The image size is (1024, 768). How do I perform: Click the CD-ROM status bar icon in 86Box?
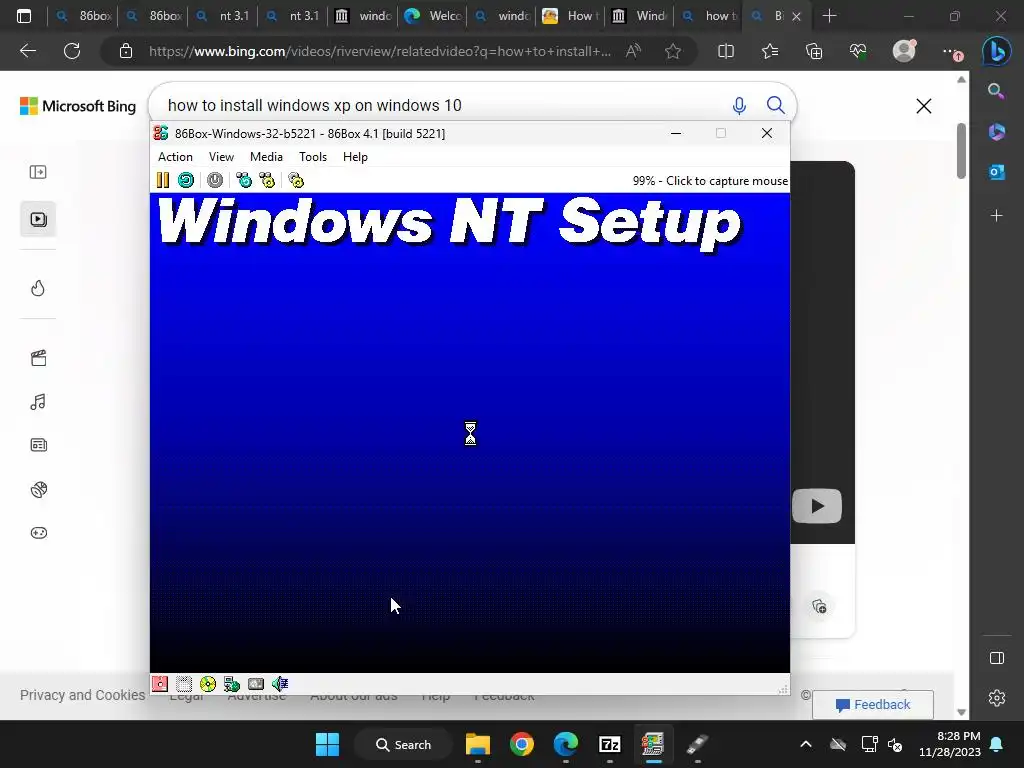208,684
